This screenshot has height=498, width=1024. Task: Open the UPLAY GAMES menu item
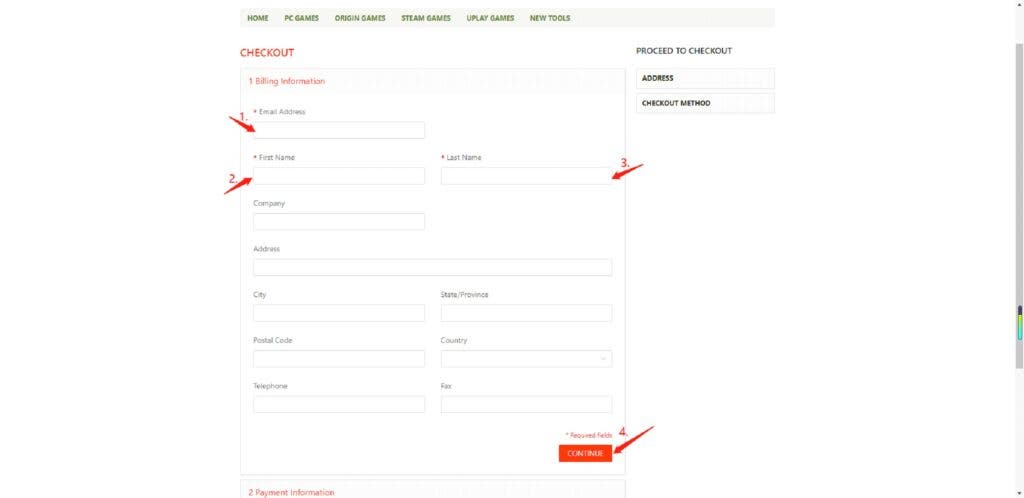[490, 18]
